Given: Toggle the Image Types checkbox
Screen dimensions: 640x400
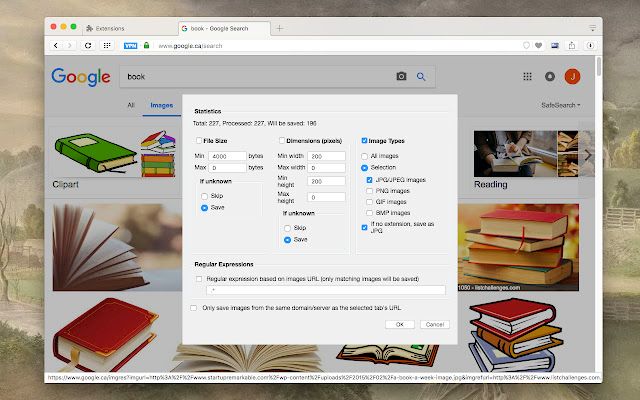Looking at the screenshot, I should (x=364, y=140).
